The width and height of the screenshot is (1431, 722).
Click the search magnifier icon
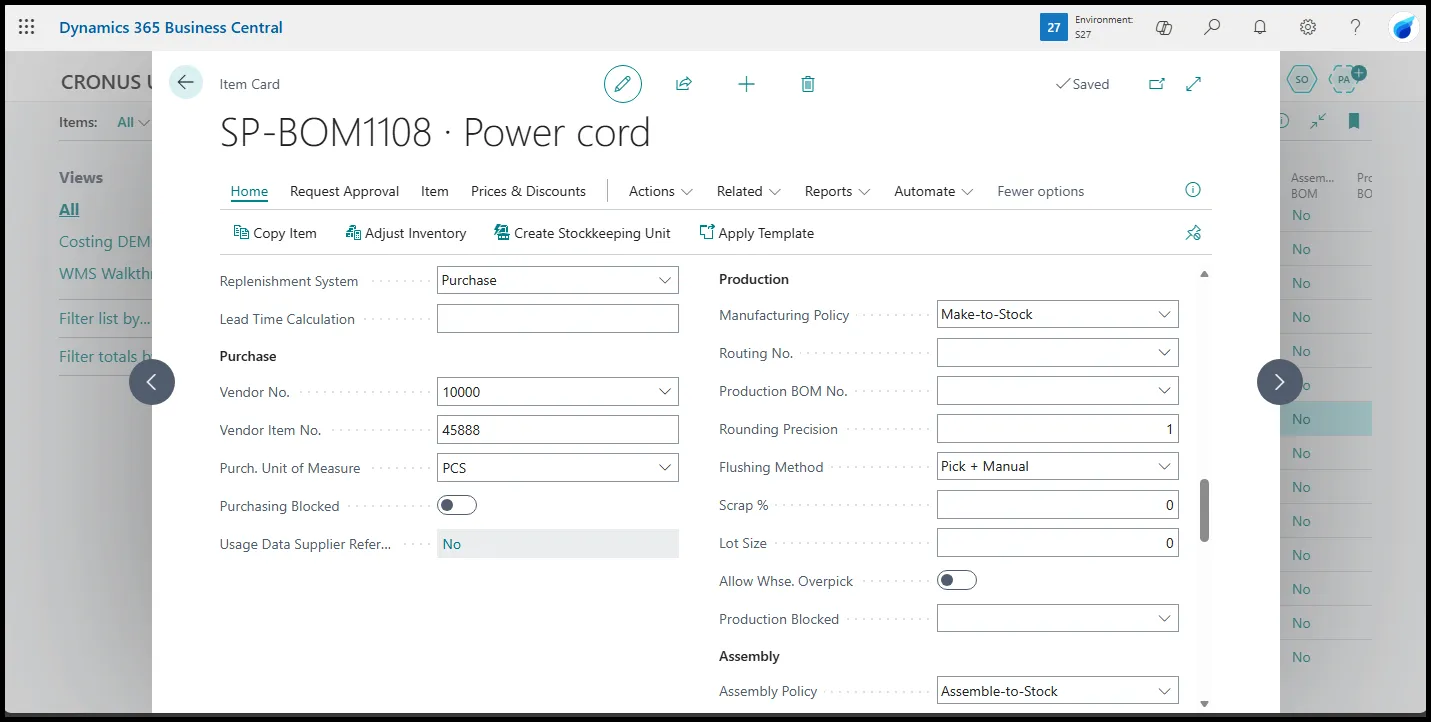(x=1212, y=27)
